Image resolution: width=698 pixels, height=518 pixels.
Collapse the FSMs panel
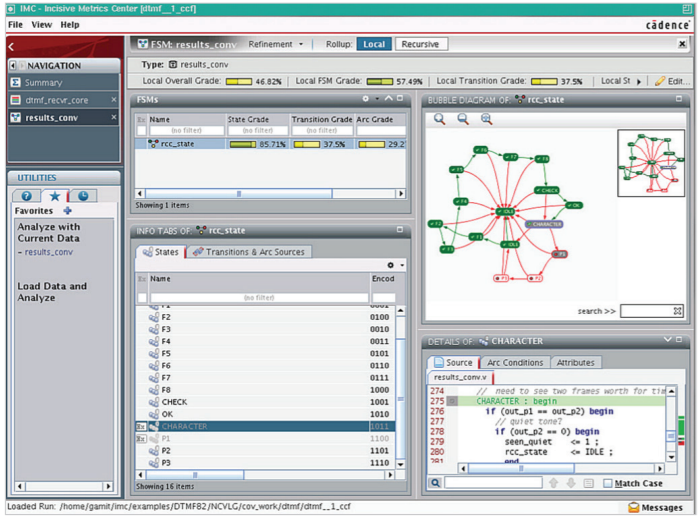(x=389, y=98)
